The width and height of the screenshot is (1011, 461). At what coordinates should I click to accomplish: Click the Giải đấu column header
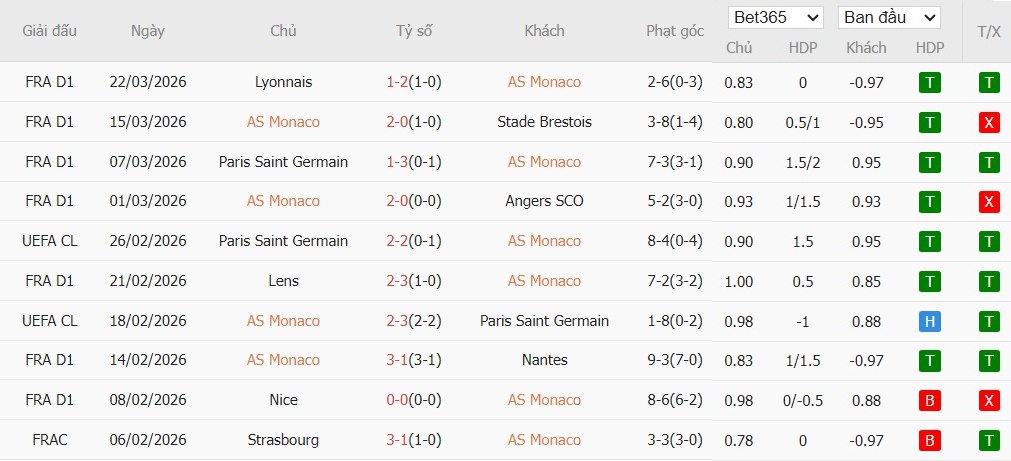click(50, 31)
